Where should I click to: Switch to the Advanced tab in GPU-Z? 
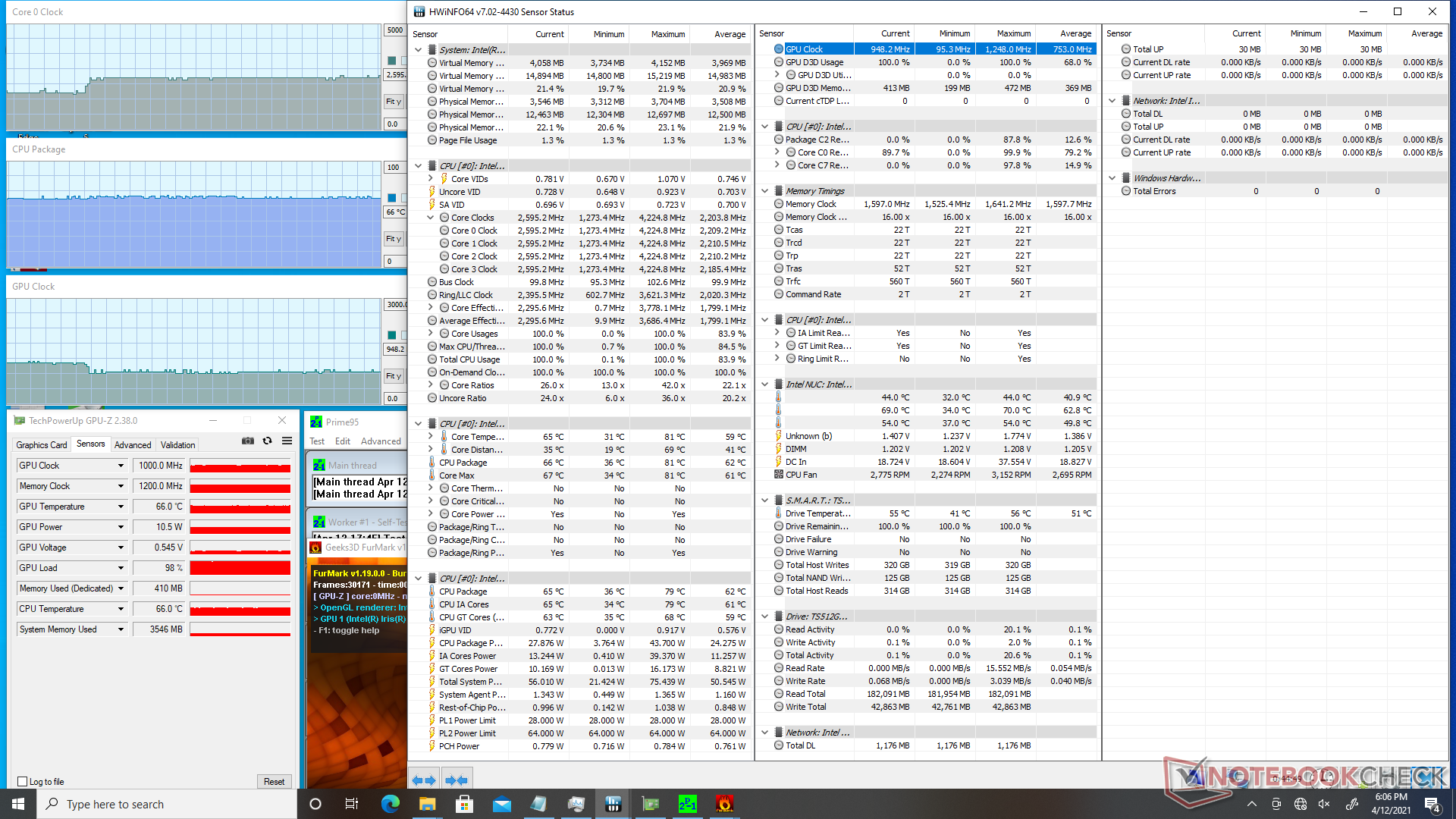click(133, 445)
